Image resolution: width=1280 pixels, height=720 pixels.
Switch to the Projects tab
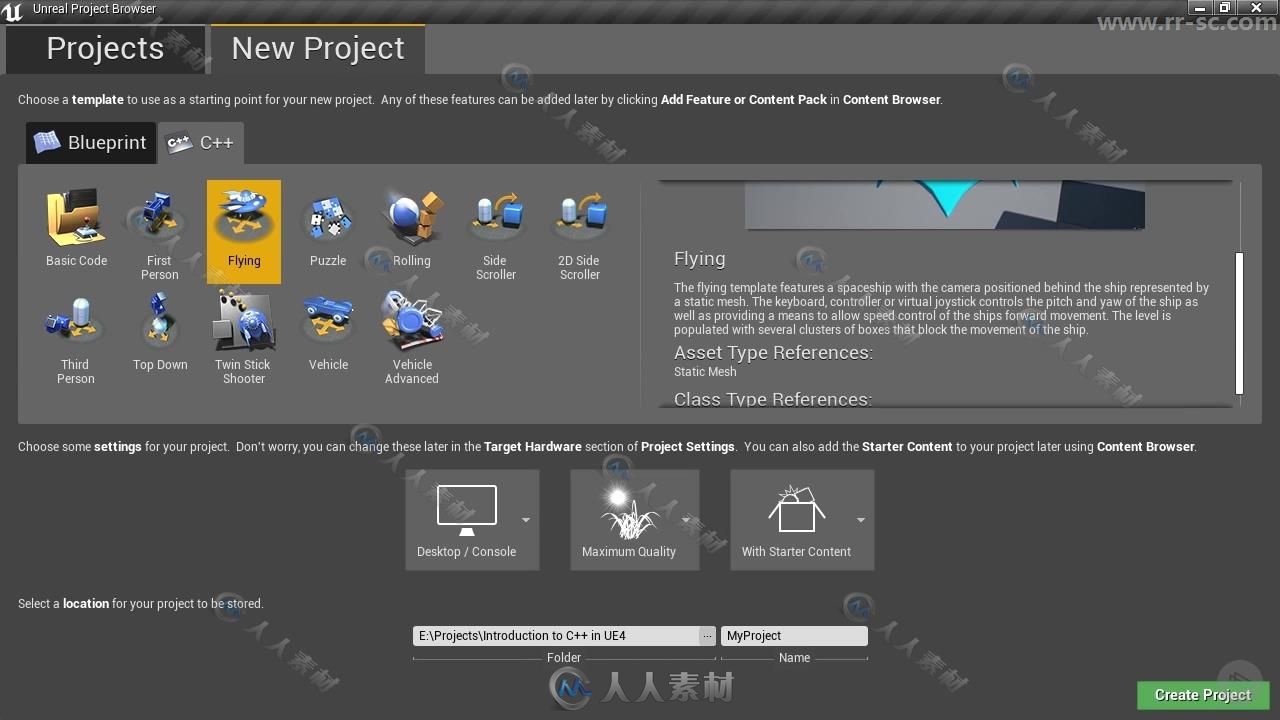(105, 49)
